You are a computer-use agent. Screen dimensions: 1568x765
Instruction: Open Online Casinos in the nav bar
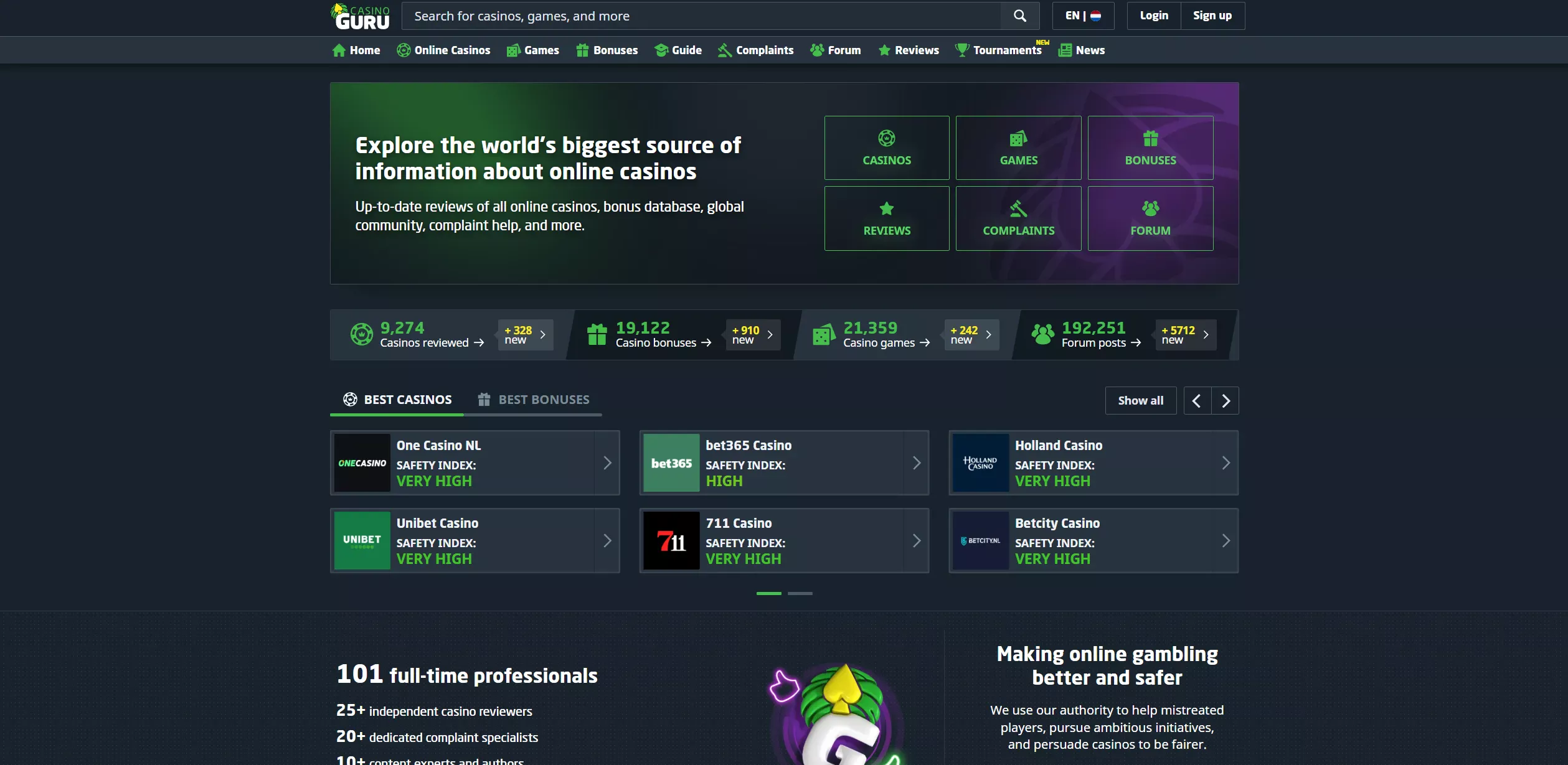(x=443, y=50)
